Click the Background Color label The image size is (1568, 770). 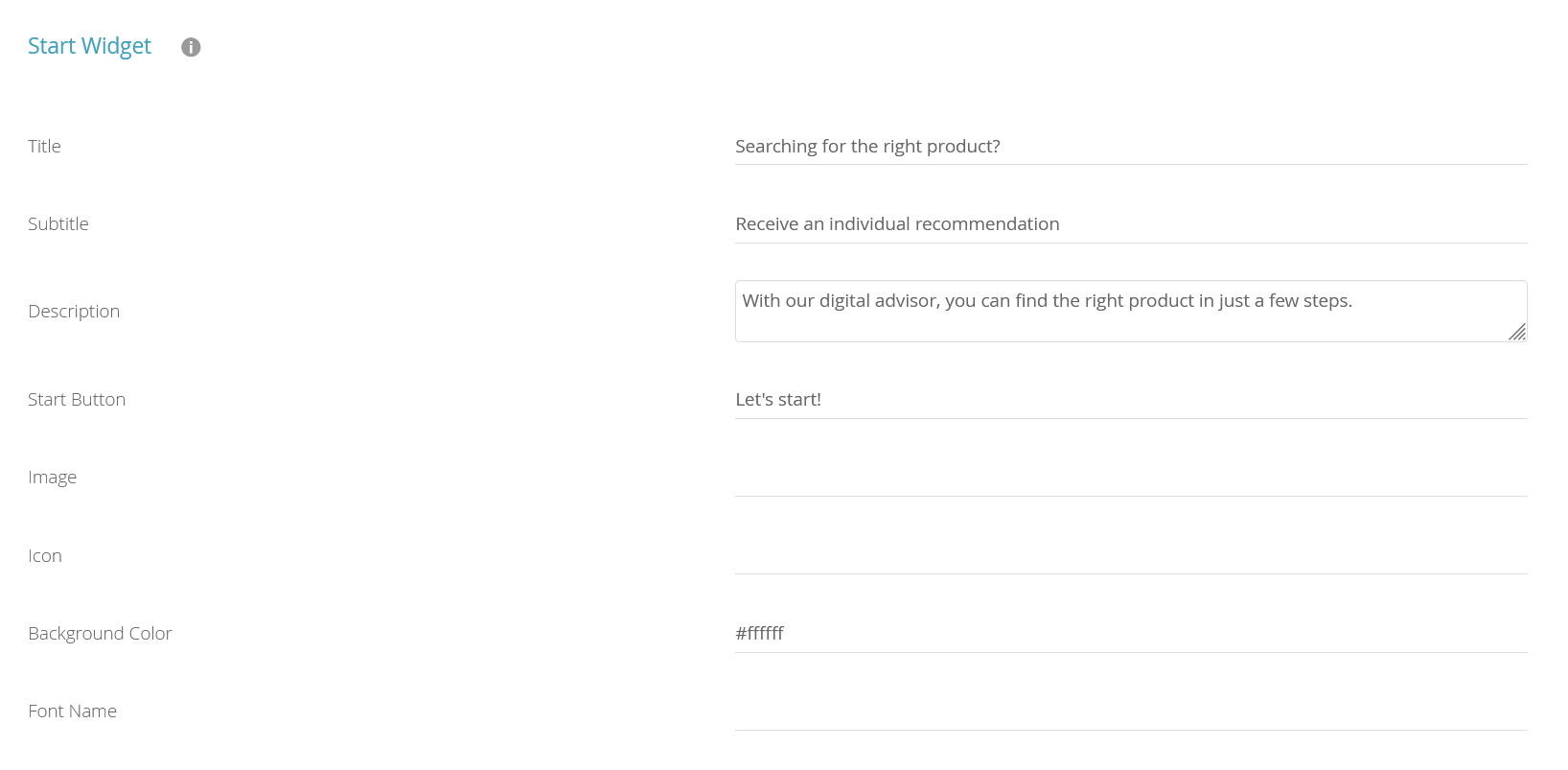100,634
